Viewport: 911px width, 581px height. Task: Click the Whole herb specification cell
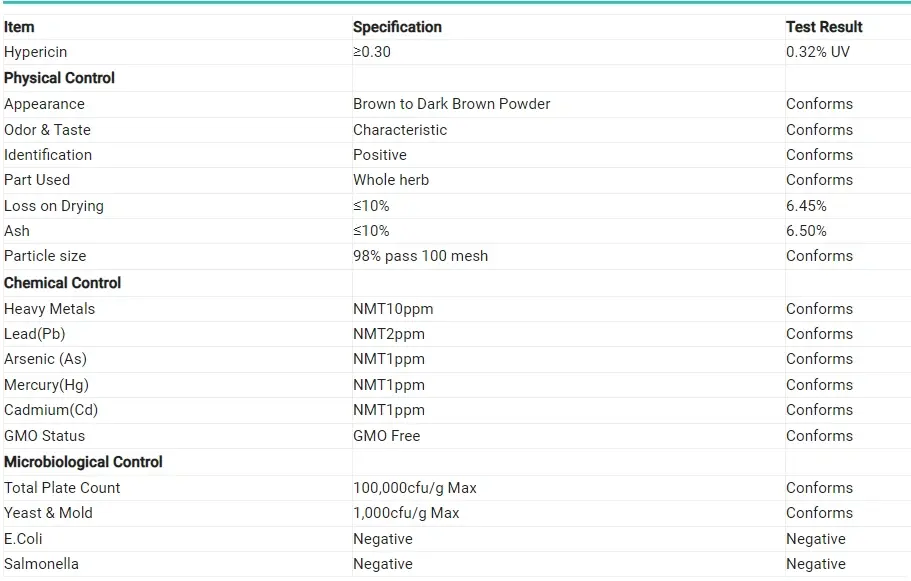[391, 180]
